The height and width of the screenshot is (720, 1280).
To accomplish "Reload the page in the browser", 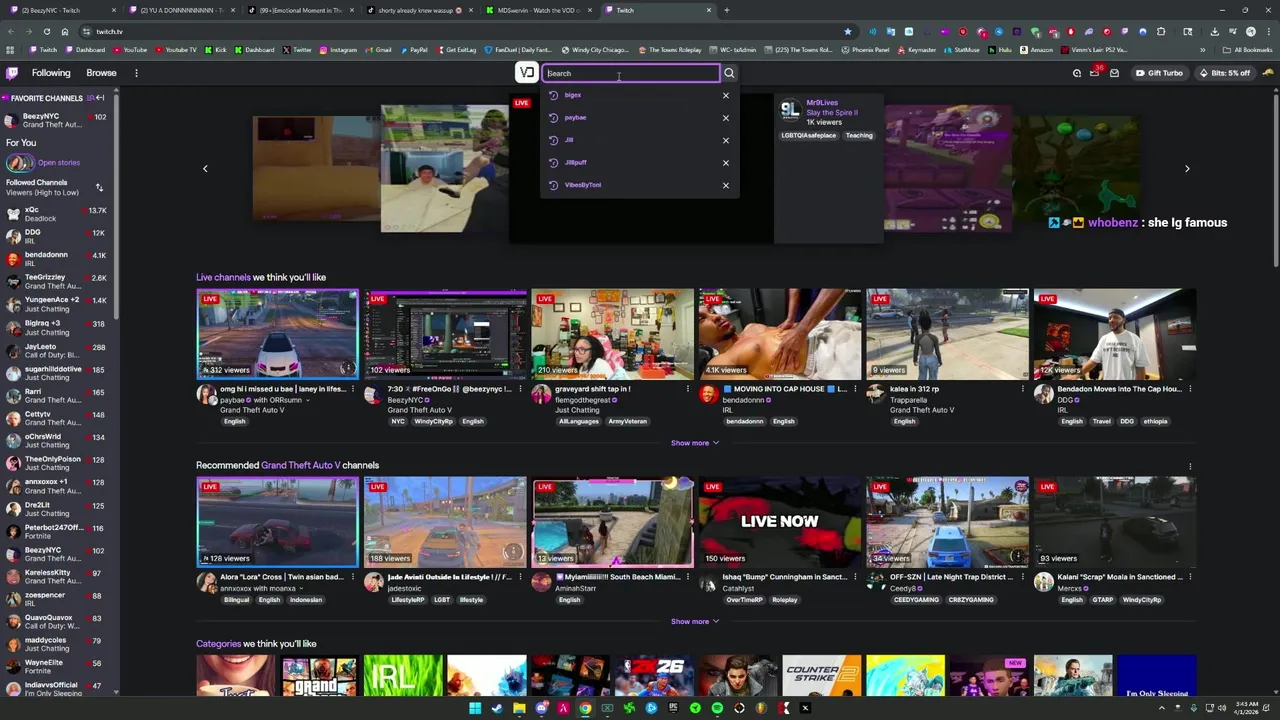I will tap(46, 31).
